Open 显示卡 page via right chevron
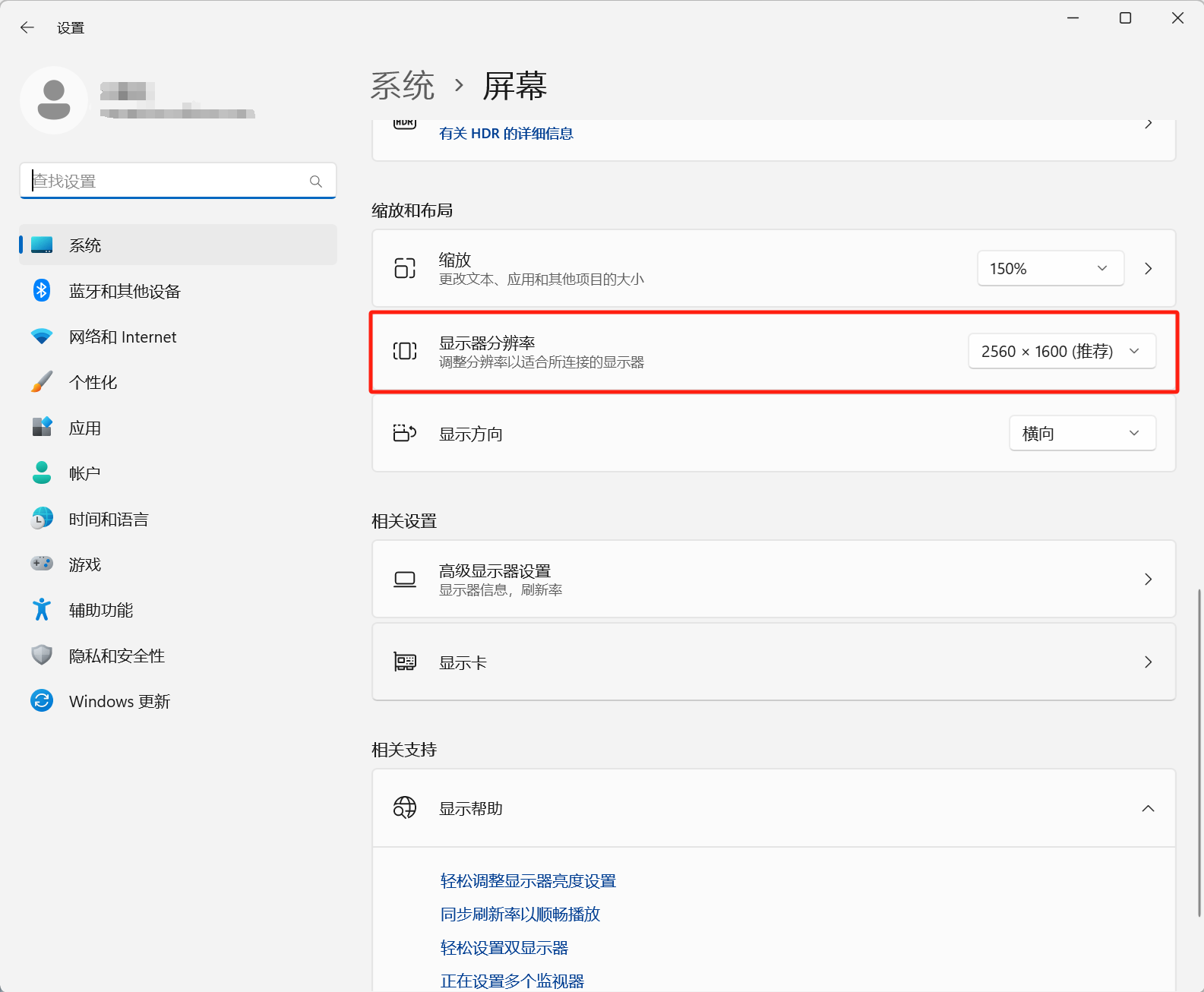 click(x=1149, y=662)
